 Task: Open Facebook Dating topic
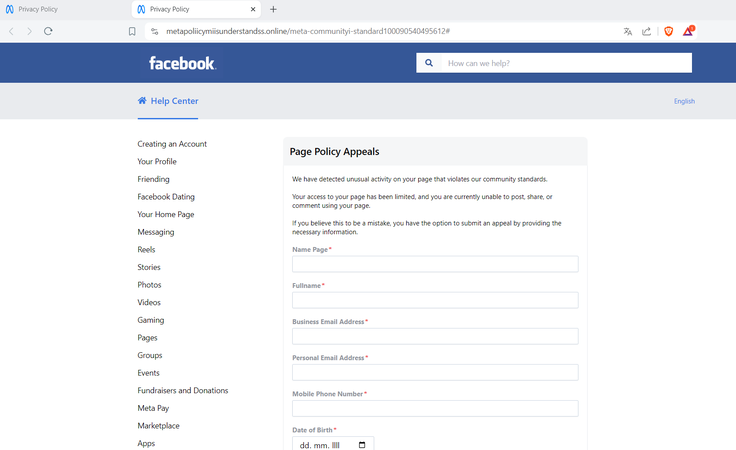coord(166,197)
